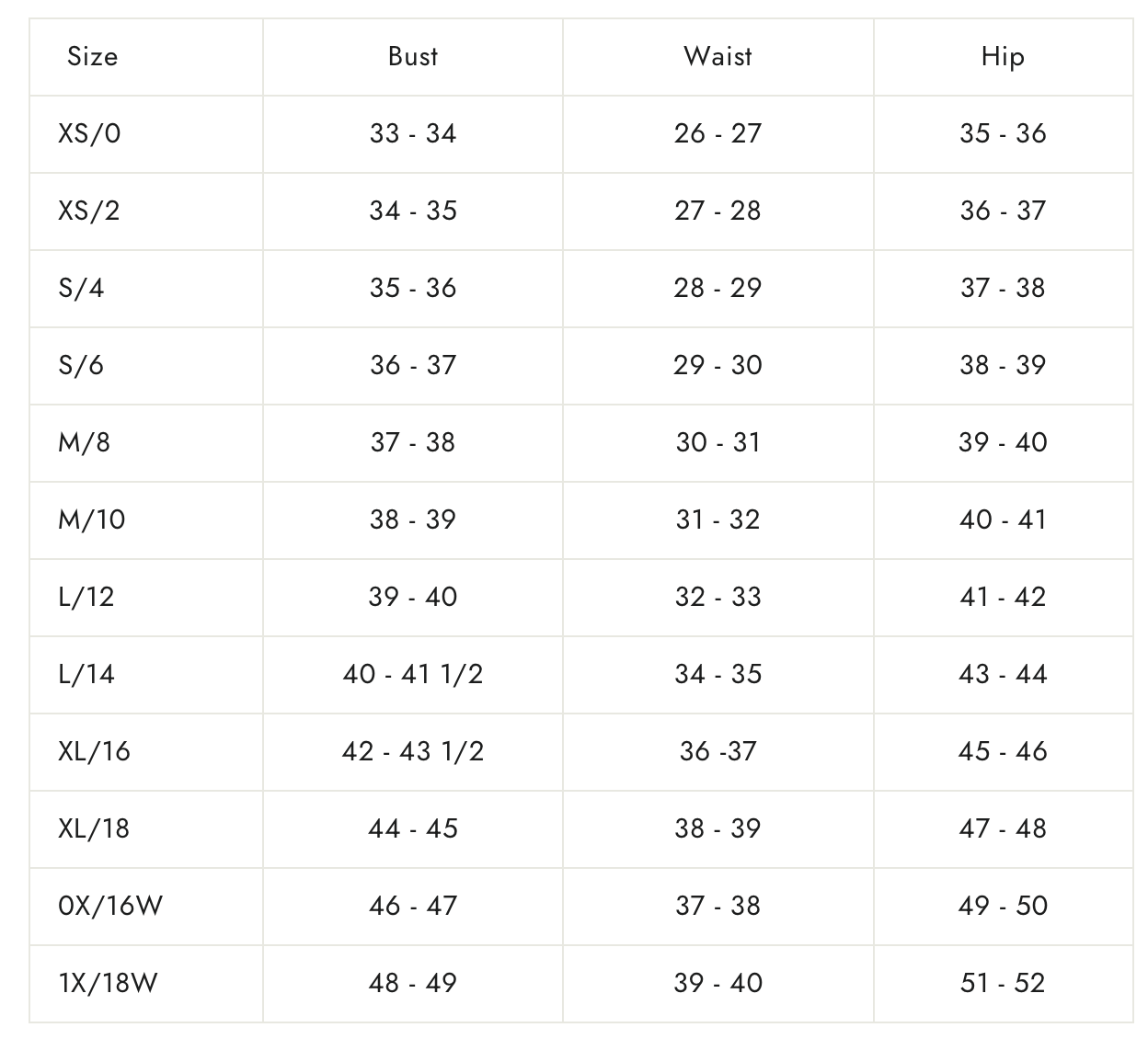
Task: Click the XS/0 hip value 35 - 36
Action: [1003, 134]
